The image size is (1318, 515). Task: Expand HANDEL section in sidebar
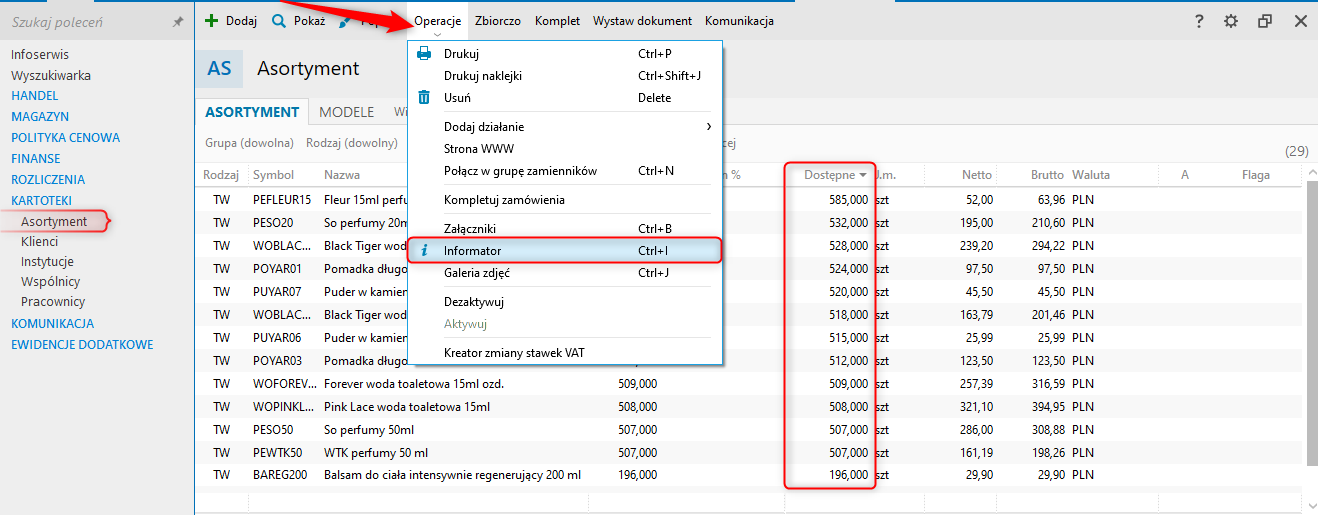35,96
